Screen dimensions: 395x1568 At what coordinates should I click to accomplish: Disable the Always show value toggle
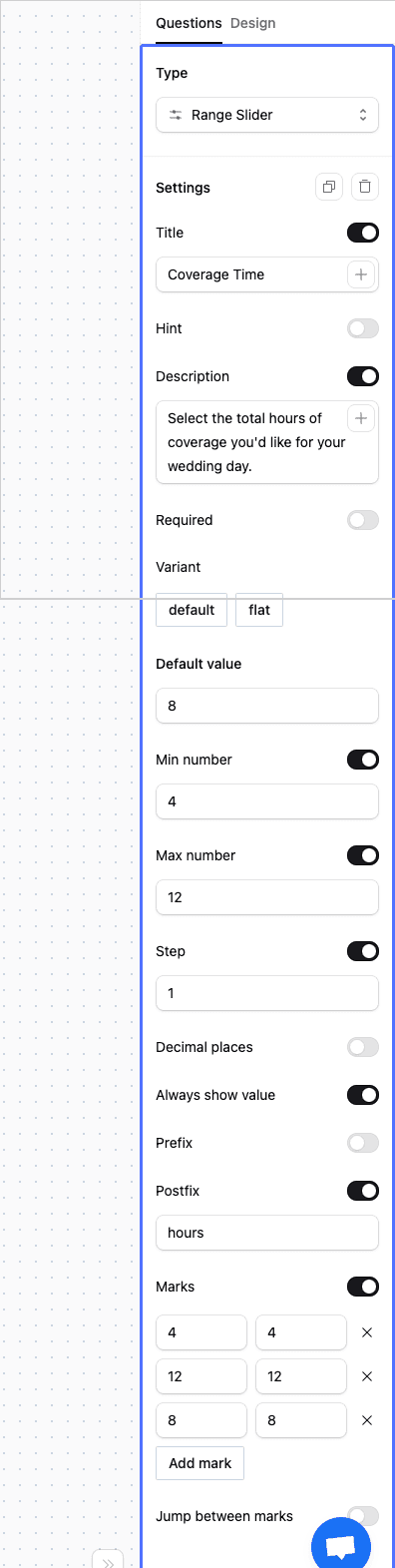click(x=363, y=1095)
